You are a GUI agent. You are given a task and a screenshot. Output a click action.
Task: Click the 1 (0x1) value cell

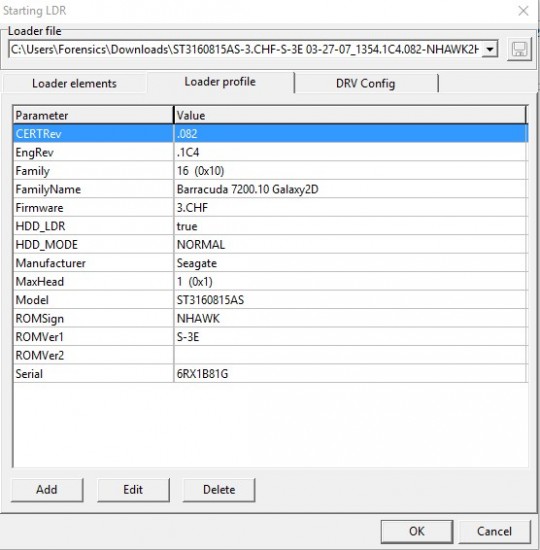[x=351, y=282]
